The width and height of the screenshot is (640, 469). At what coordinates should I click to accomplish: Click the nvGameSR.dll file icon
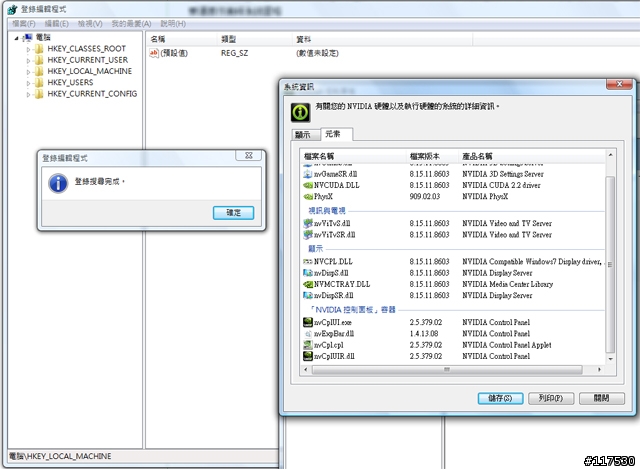tap(308, 174)
